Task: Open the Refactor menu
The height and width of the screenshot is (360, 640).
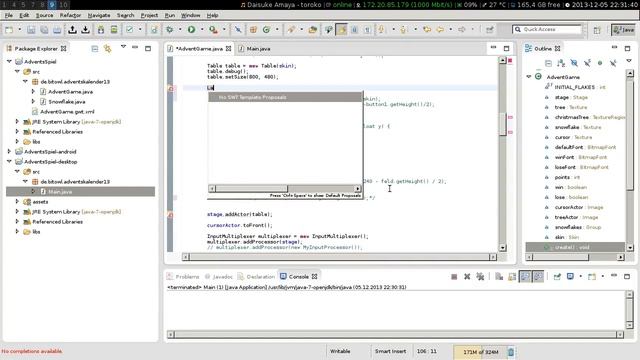Action: 70,15
